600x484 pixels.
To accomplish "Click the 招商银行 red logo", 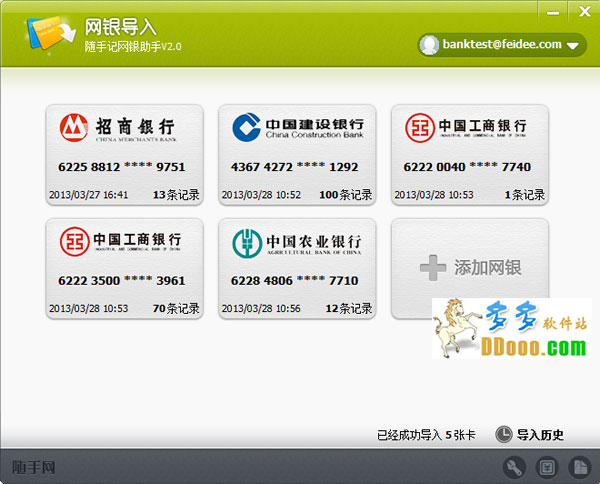I will [x=74, y=127].
